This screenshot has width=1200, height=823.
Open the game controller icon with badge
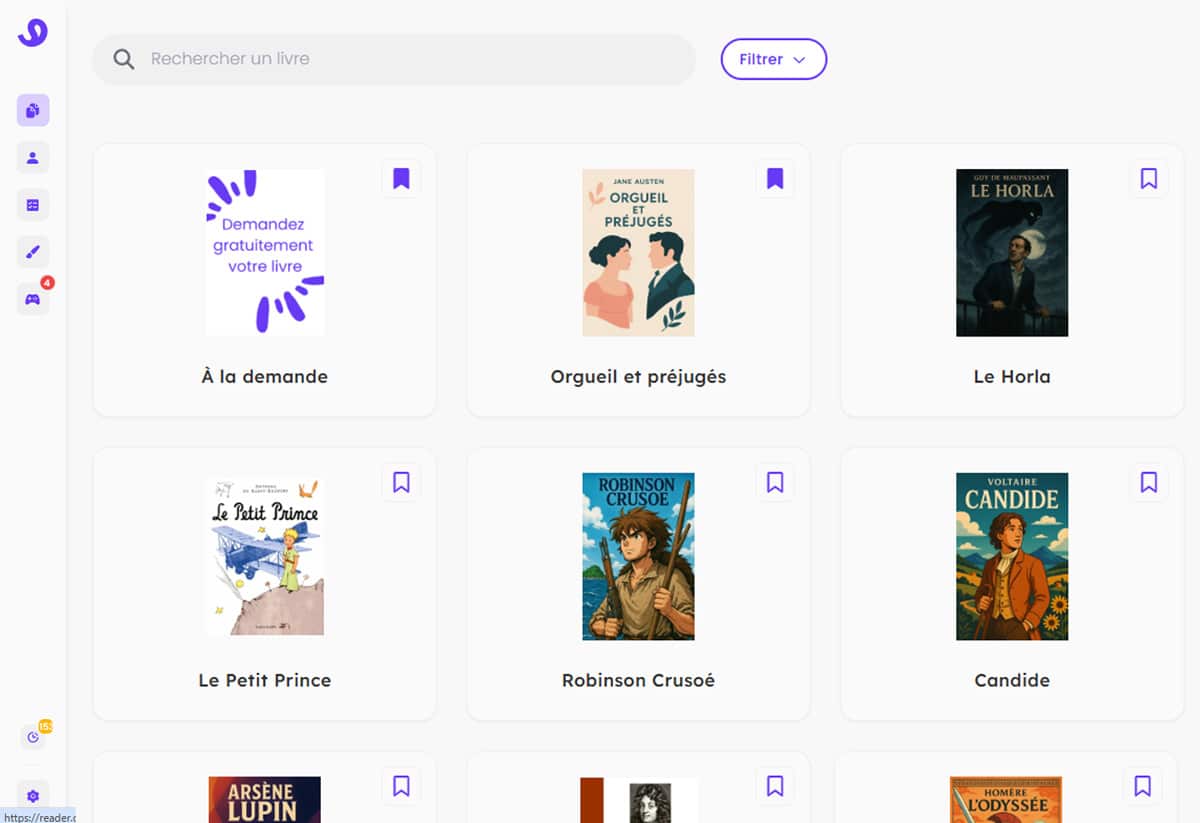33,299
